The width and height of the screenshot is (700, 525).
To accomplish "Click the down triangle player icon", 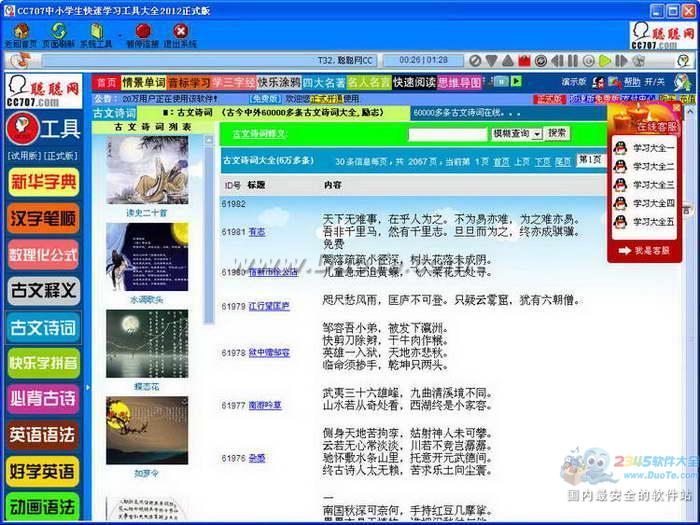I will pyautogui.click(x=491, y=61).
